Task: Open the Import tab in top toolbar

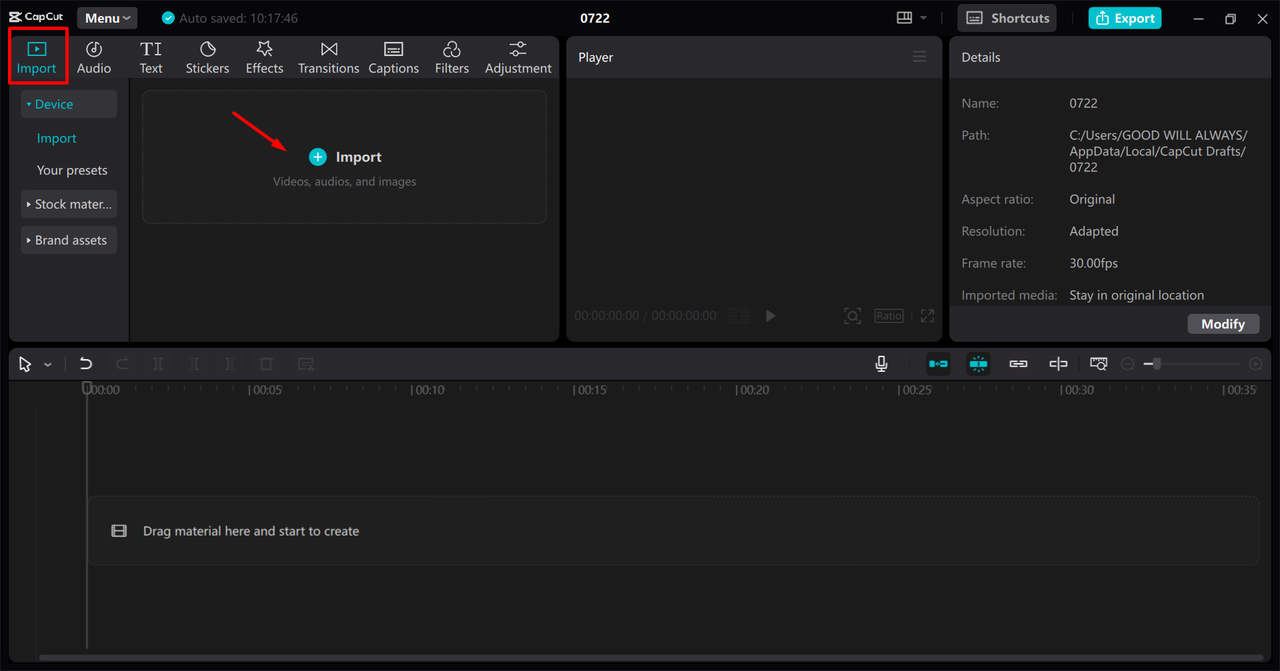Action: pyautogui.click(x=36, y=57)
